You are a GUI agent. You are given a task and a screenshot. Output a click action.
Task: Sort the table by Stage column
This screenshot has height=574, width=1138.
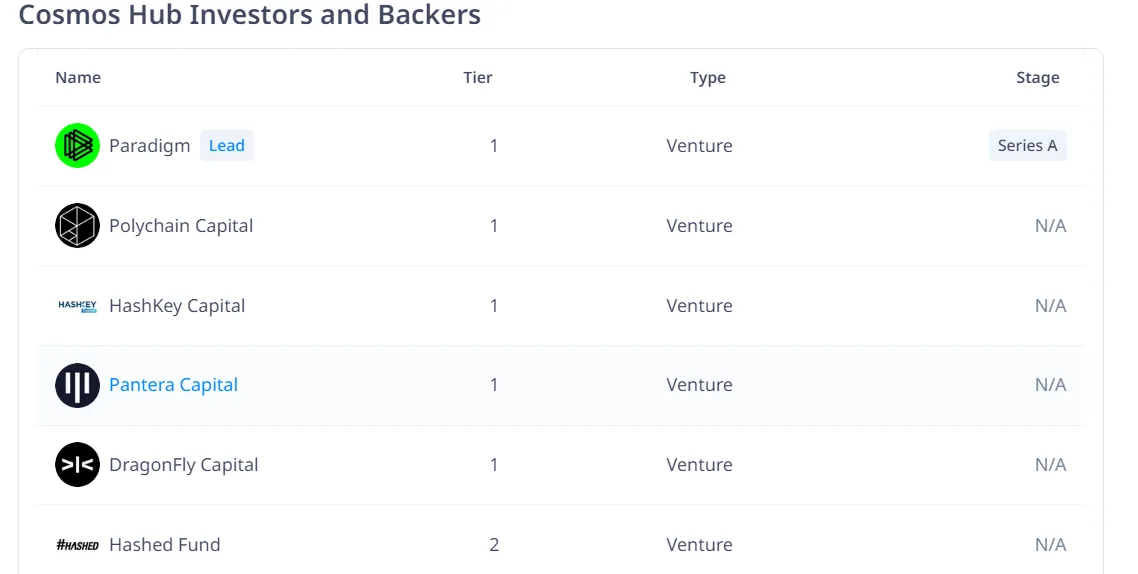click(1038, 78)
